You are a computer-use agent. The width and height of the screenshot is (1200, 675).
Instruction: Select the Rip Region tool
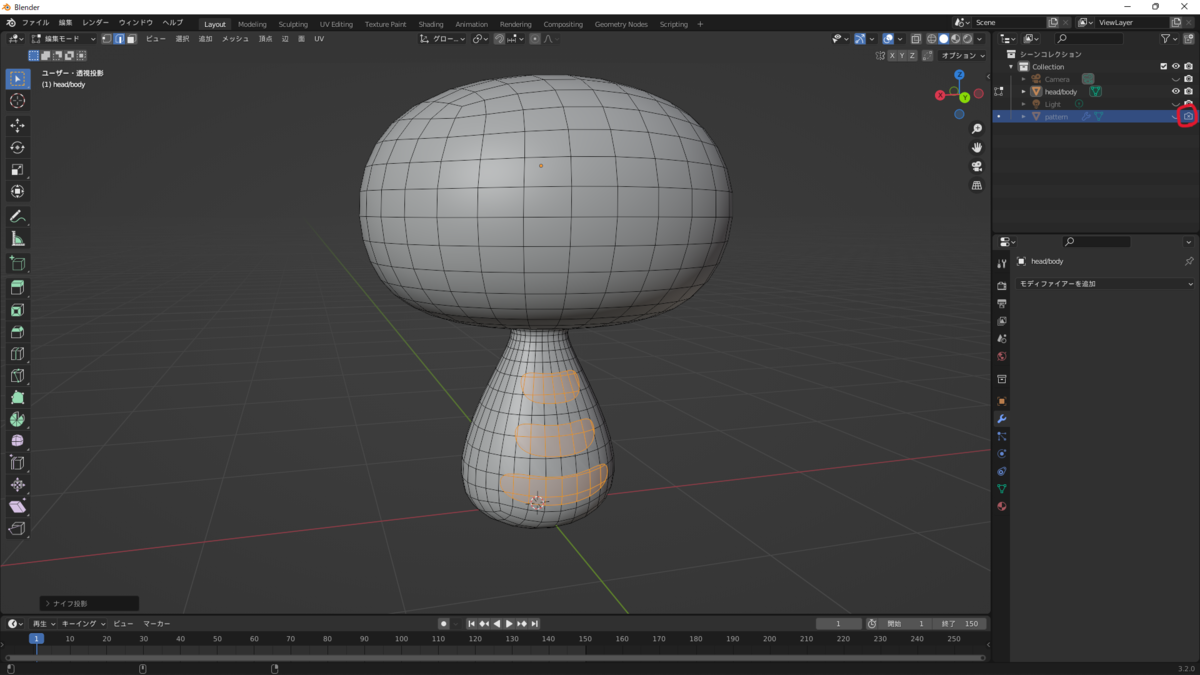(x=17, y=529)
